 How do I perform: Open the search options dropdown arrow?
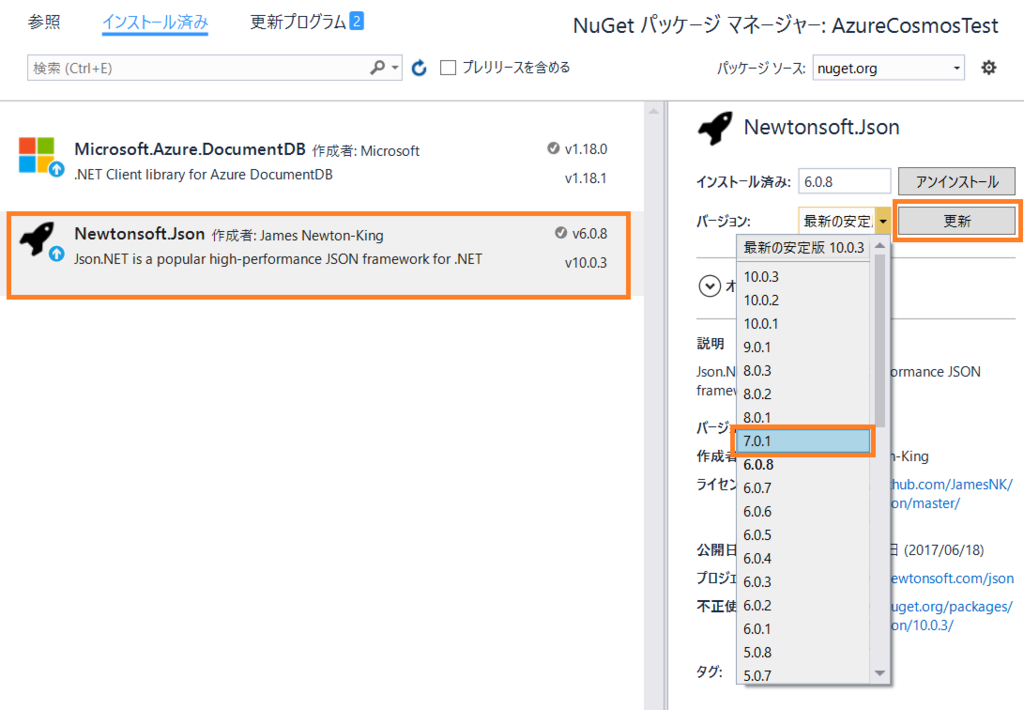click(394, 67)
